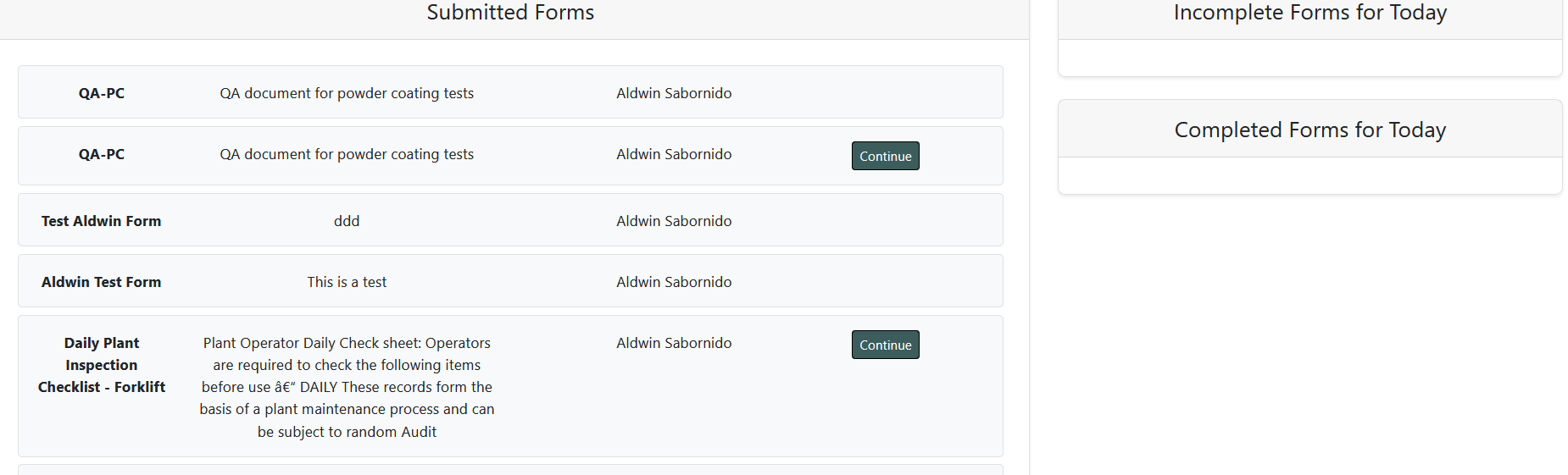Click the 'This is a test' description

click(347, 282)
